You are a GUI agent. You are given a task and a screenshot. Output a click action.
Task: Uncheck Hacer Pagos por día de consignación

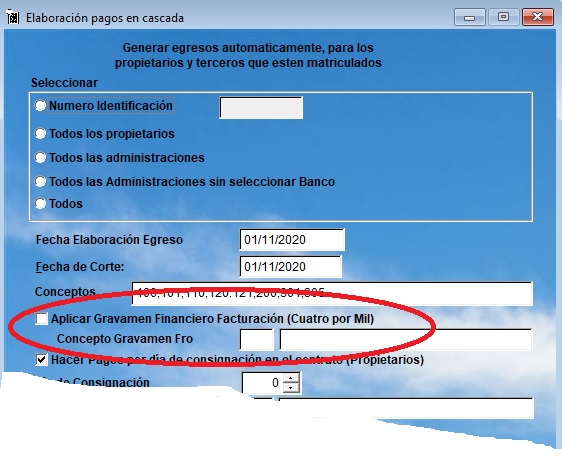point(42,360)
